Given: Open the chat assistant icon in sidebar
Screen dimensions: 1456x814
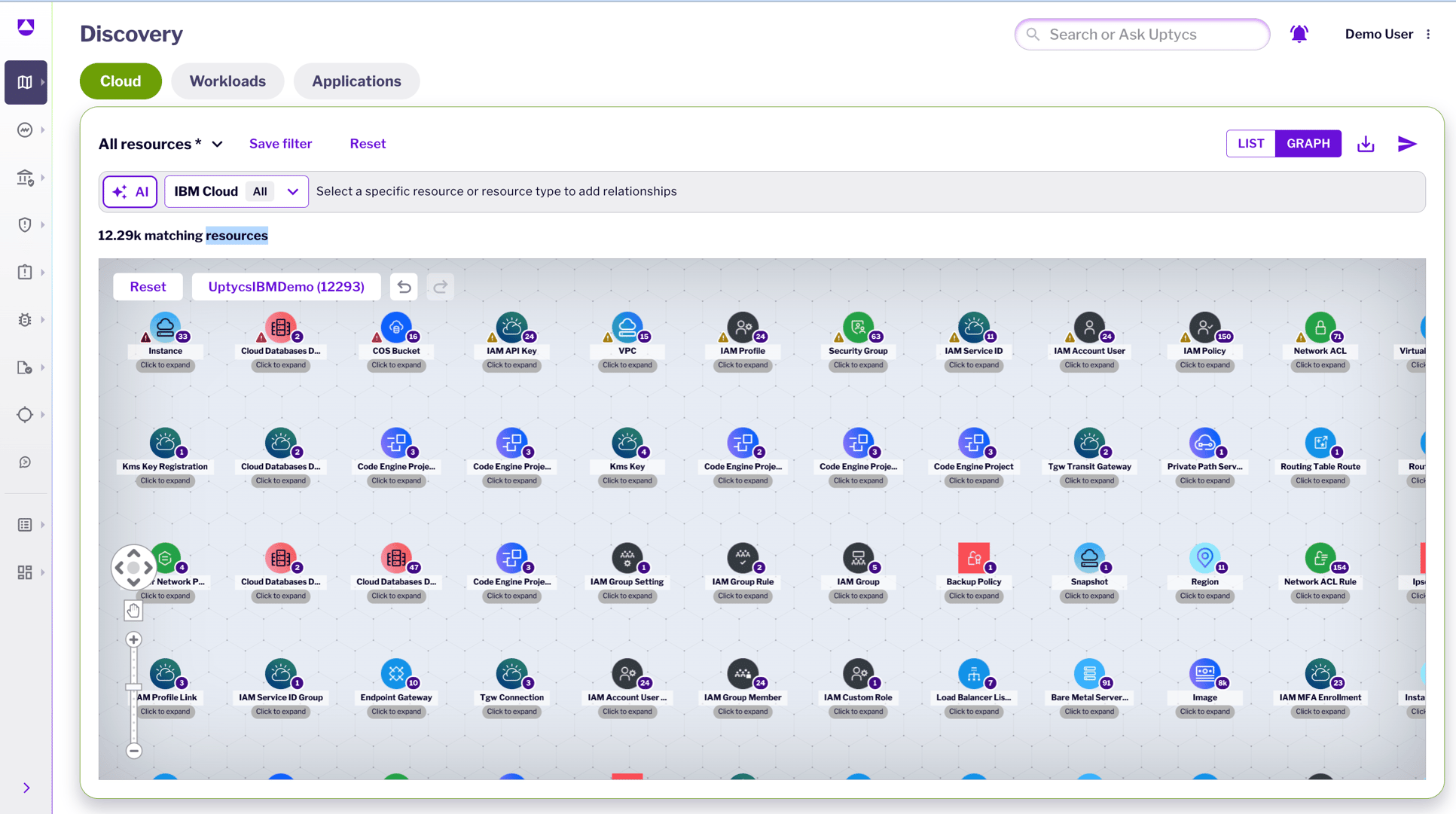Looking at the screenshot, I should (x=25, y=462).
